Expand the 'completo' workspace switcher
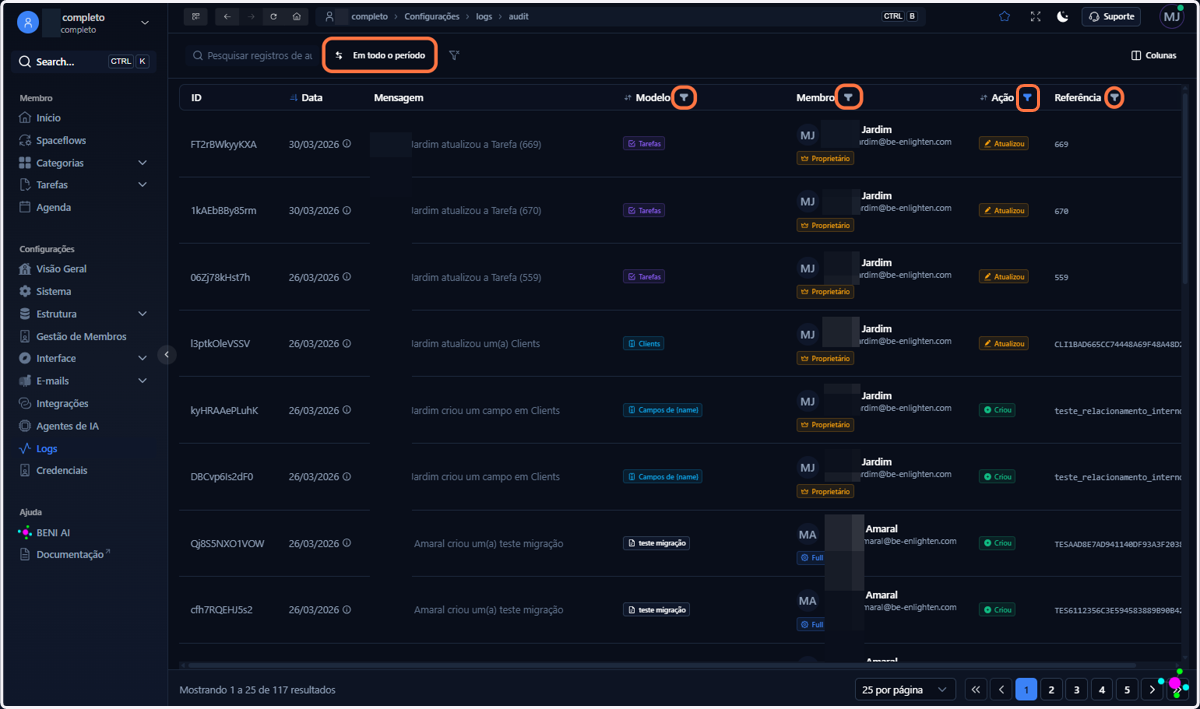 tap(84, 22)
